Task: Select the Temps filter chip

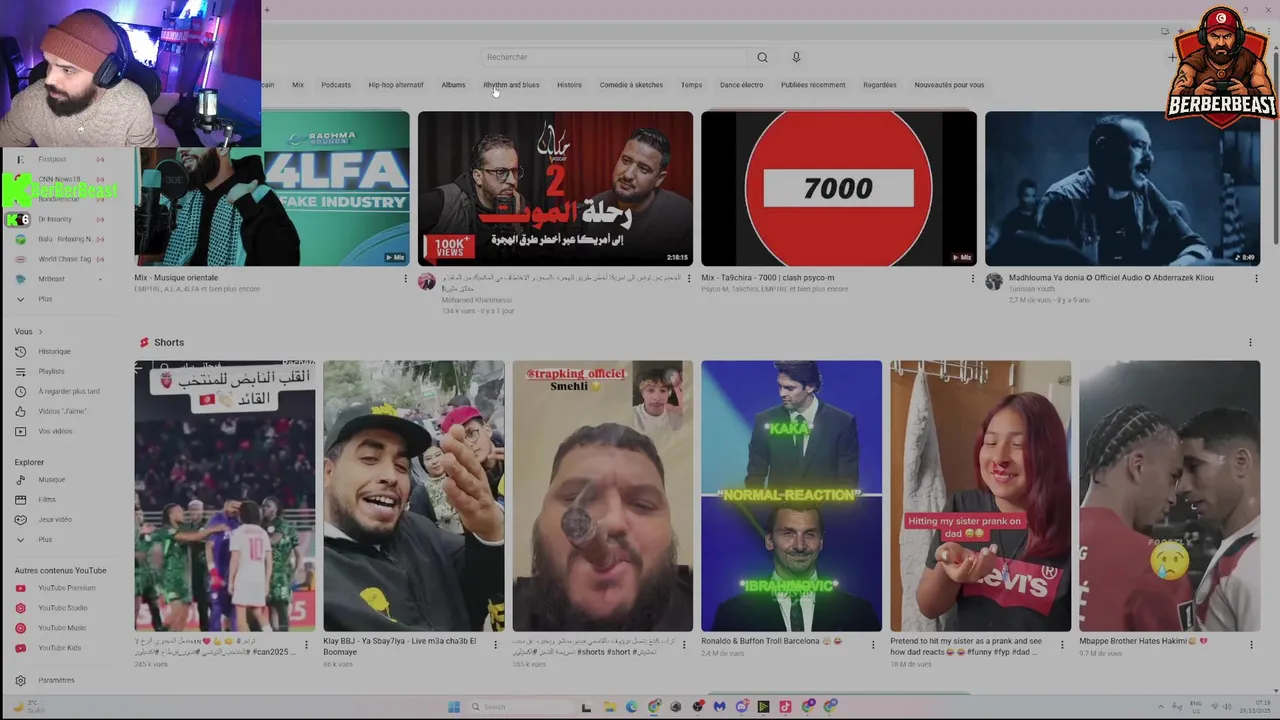Action: pos(692,85)
